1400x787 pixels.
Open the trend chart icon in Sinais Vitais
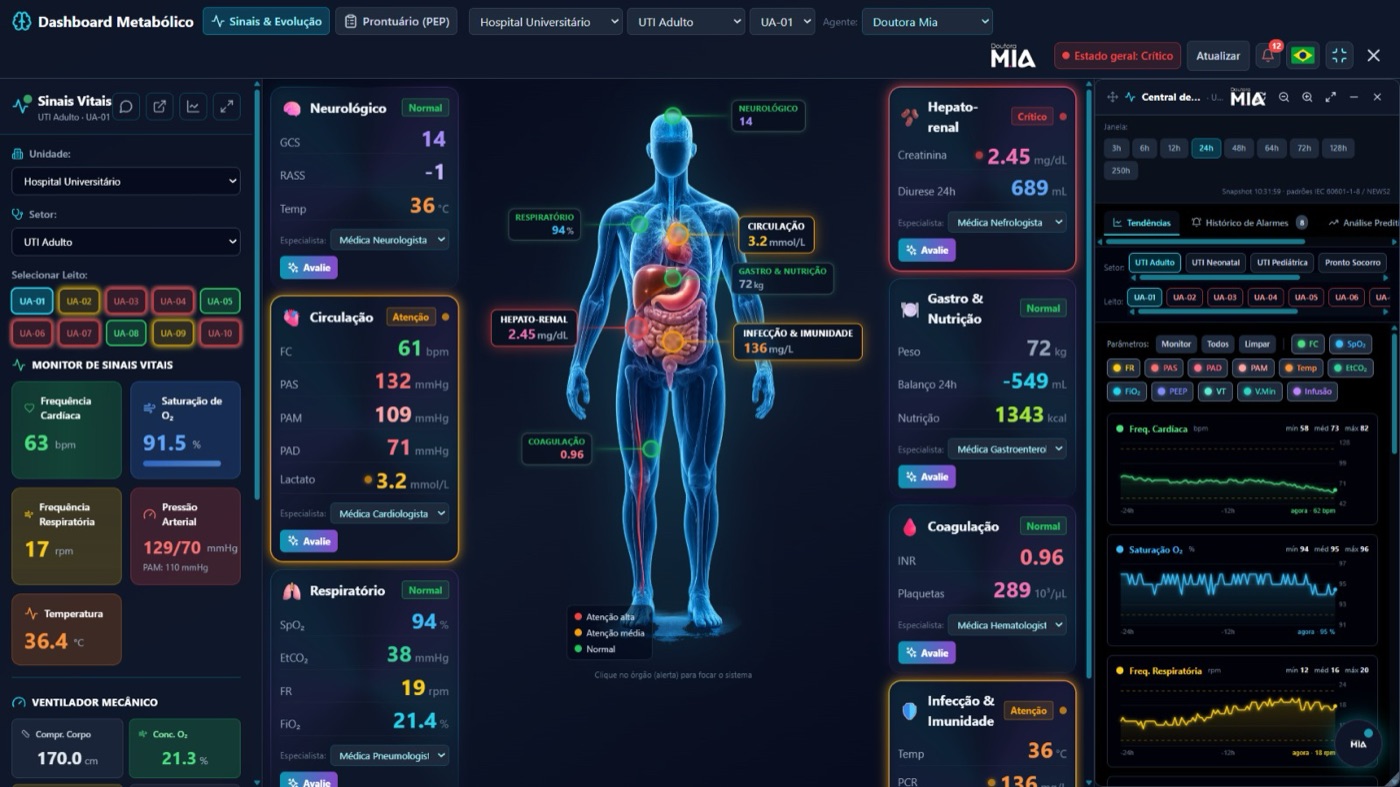[x=193, y=107]
